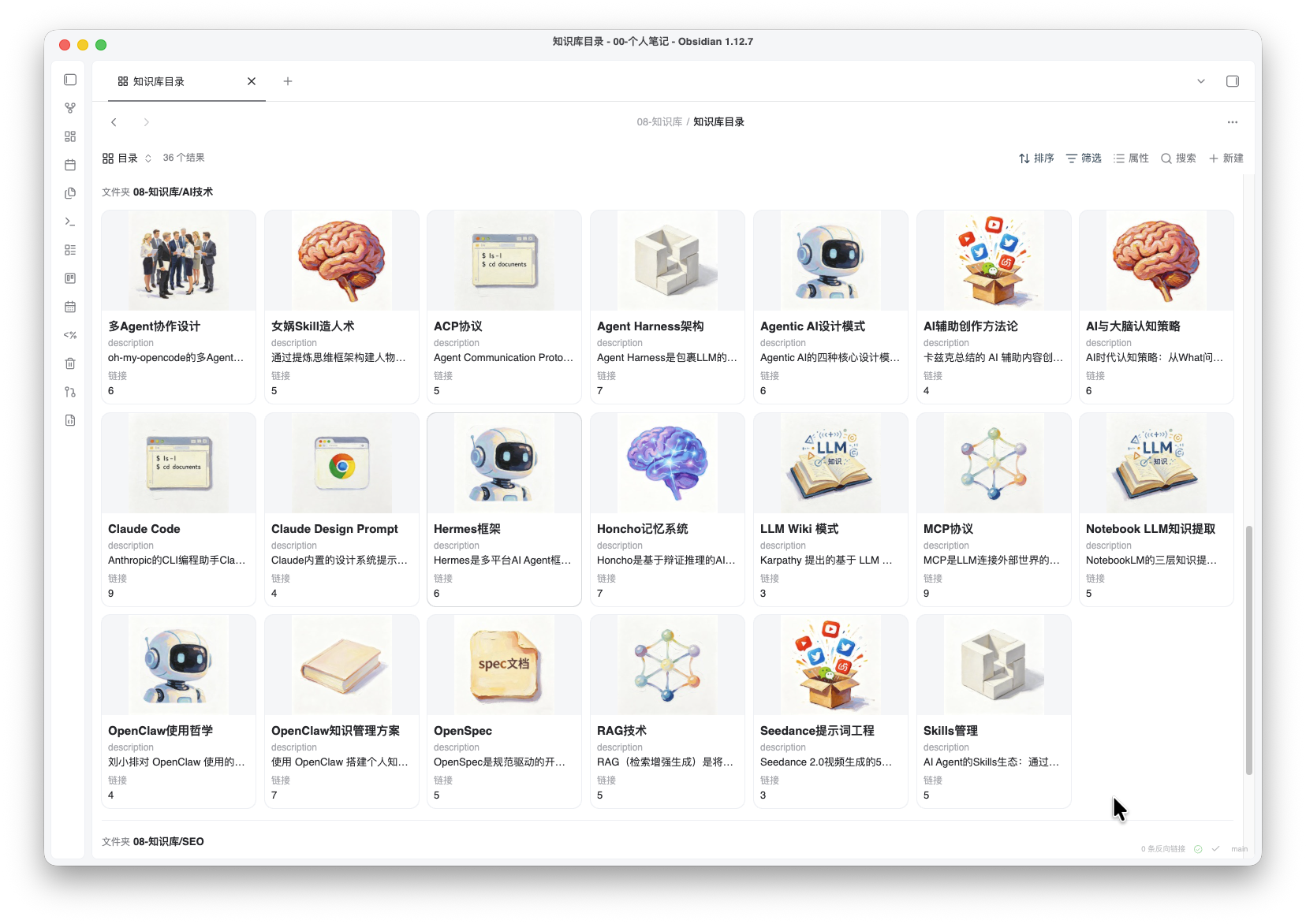Open the Claude Design Prompt Chrome thumbnail

(341, 464)
